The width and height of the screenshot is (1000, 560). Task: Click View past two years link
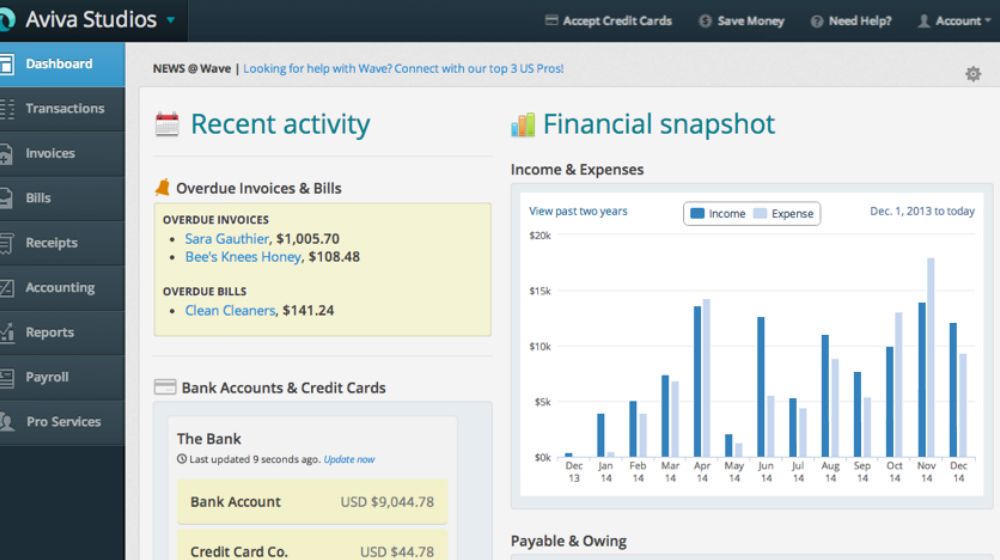578,212
